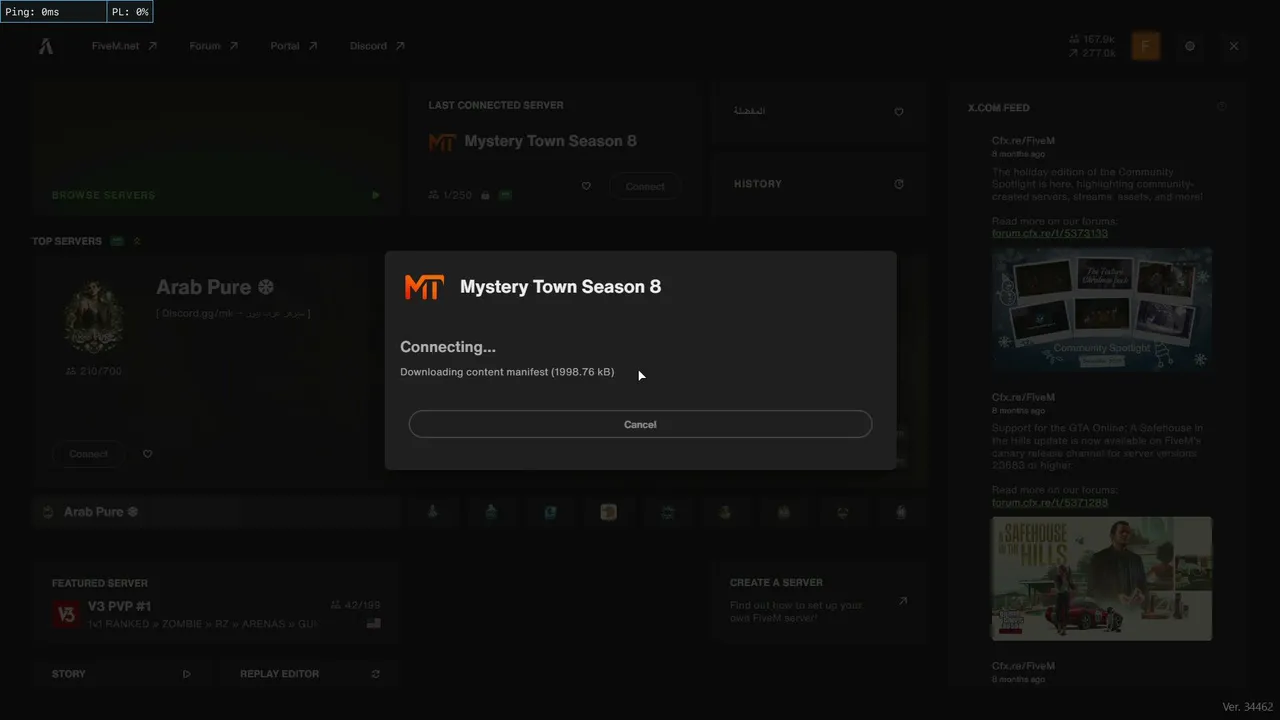Connect to last connected Mystery Town server
The width and height of the screenshot is (1280, 720).
point(645,186)
